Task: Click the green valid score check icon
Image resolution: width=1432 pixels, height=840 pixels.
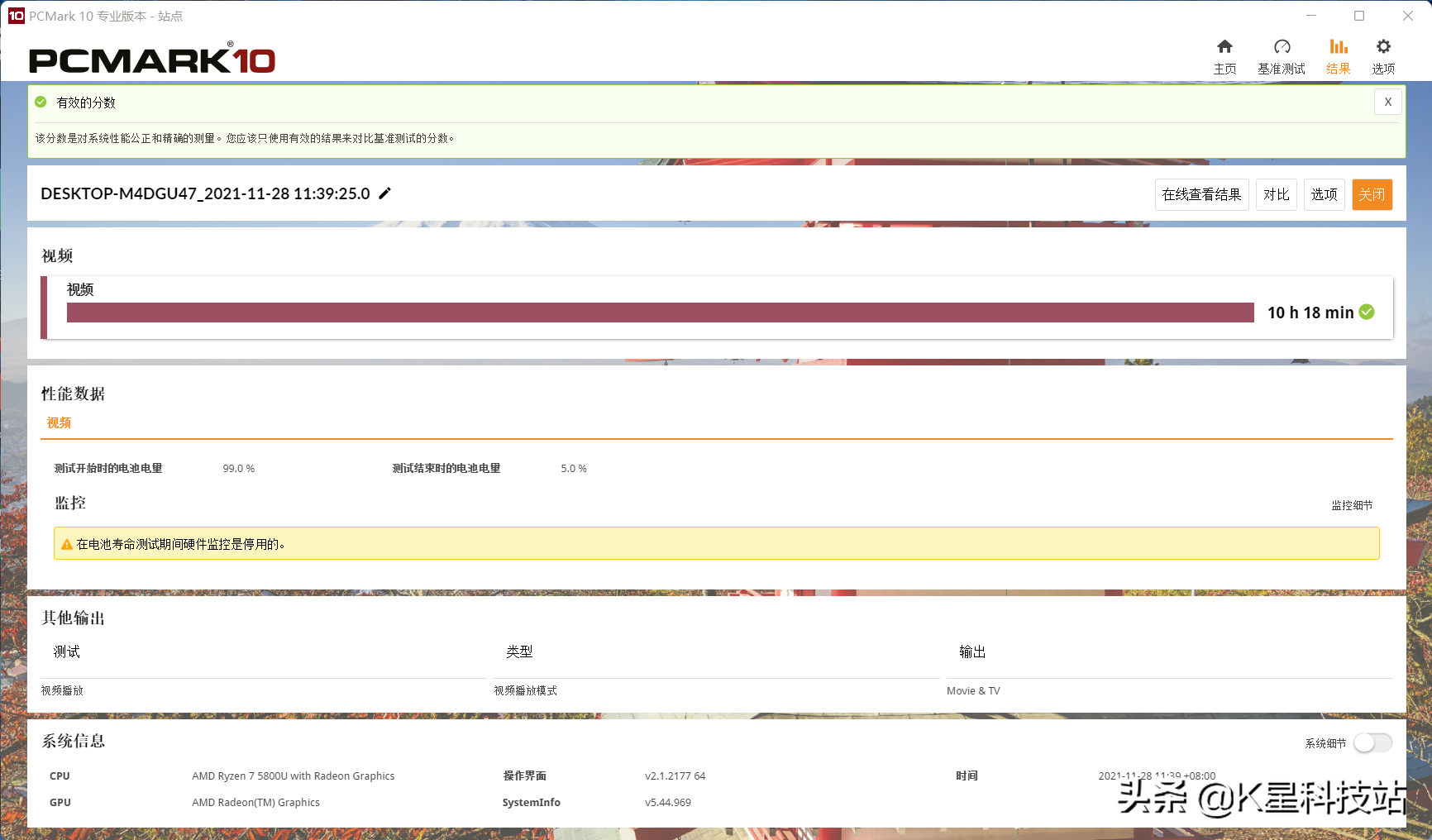Action: [x=41, y=102]
